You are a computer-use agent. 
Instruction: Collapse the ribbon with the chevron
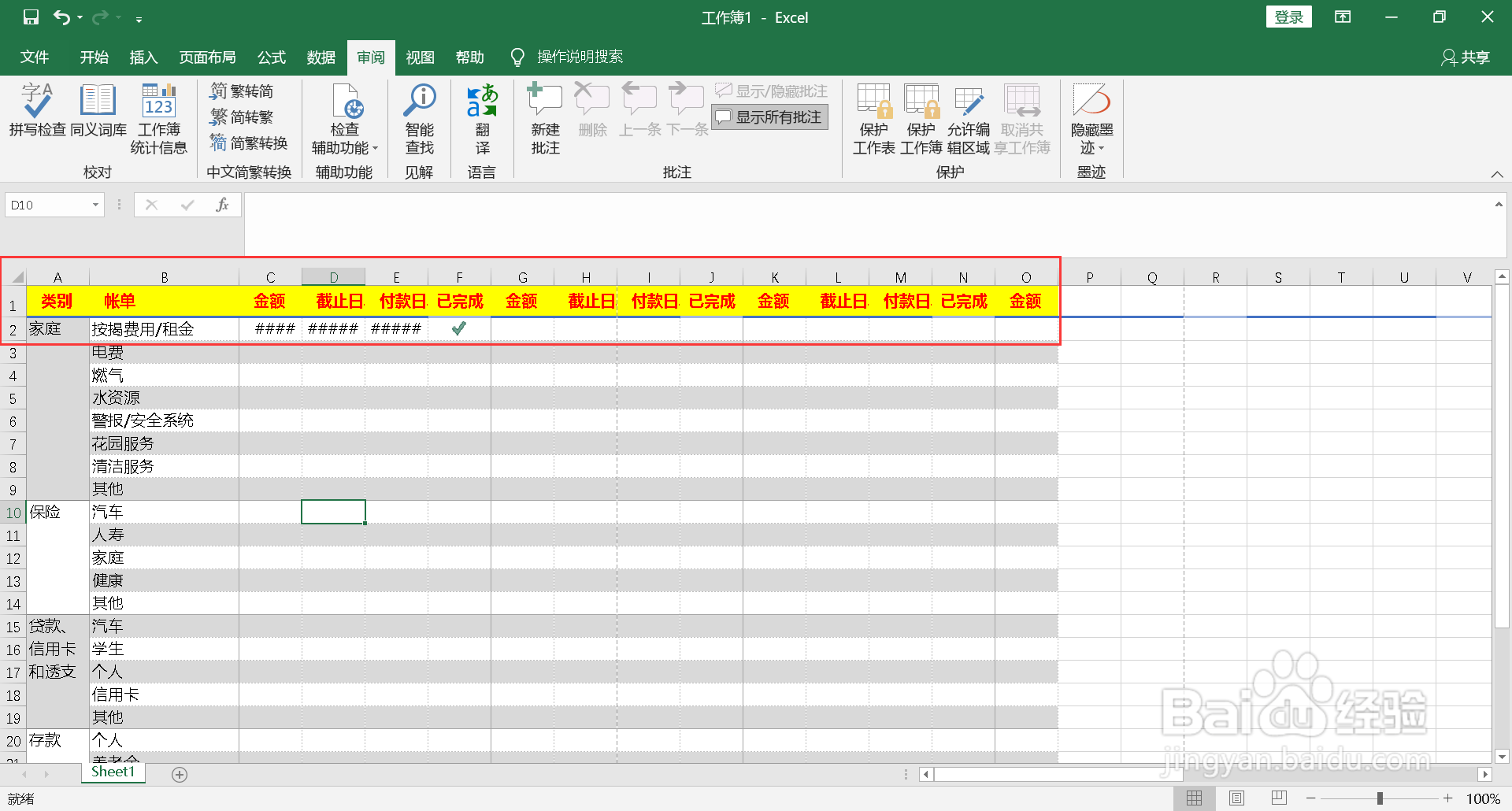click(1497, 175)
